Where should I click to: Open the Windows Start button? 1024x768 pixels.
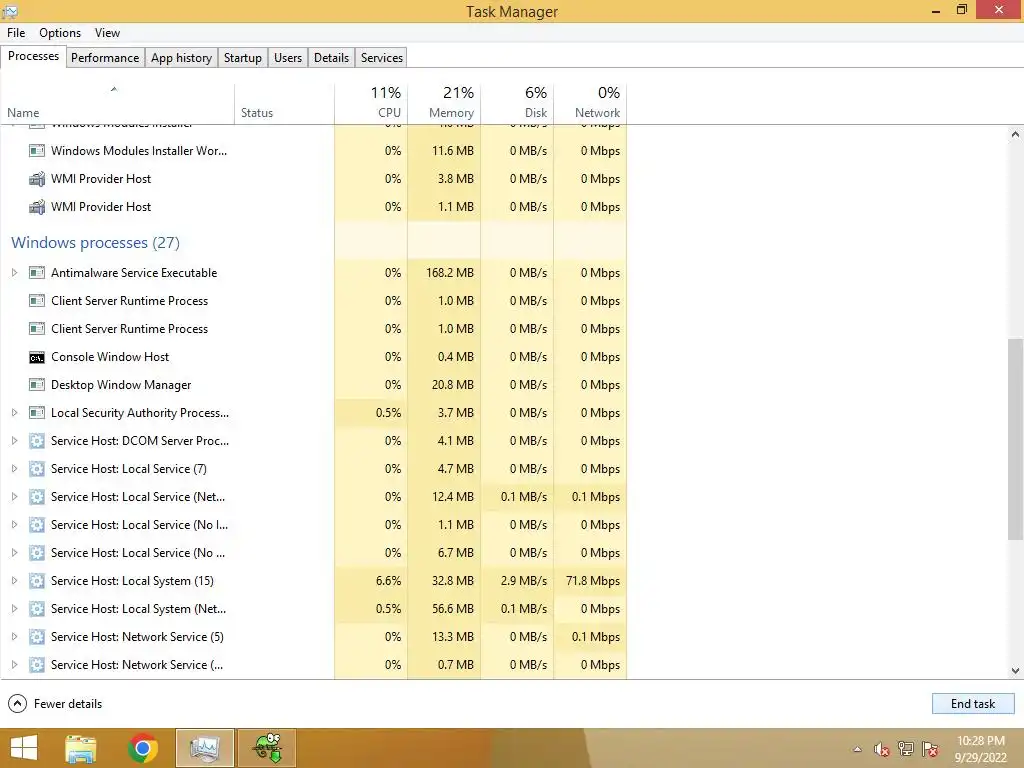coord(24,748)
